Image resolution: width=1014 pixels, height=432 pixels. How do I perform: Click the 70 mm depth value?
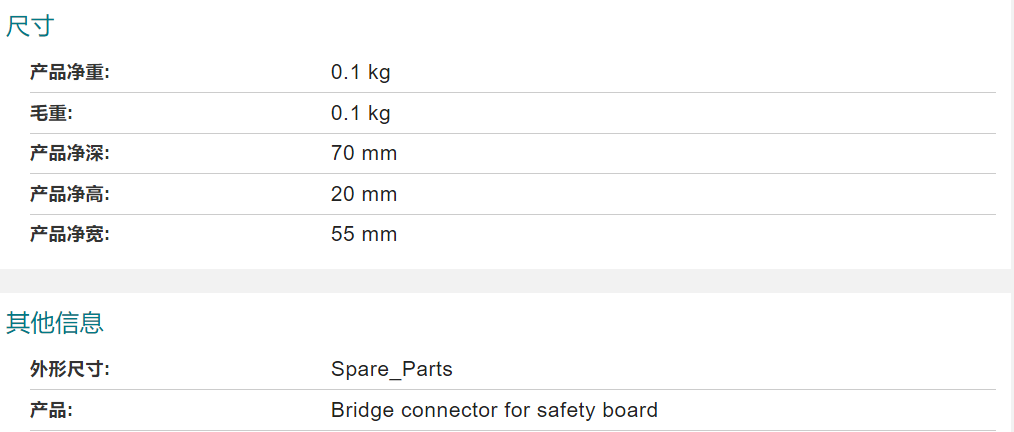coord(364,153)
